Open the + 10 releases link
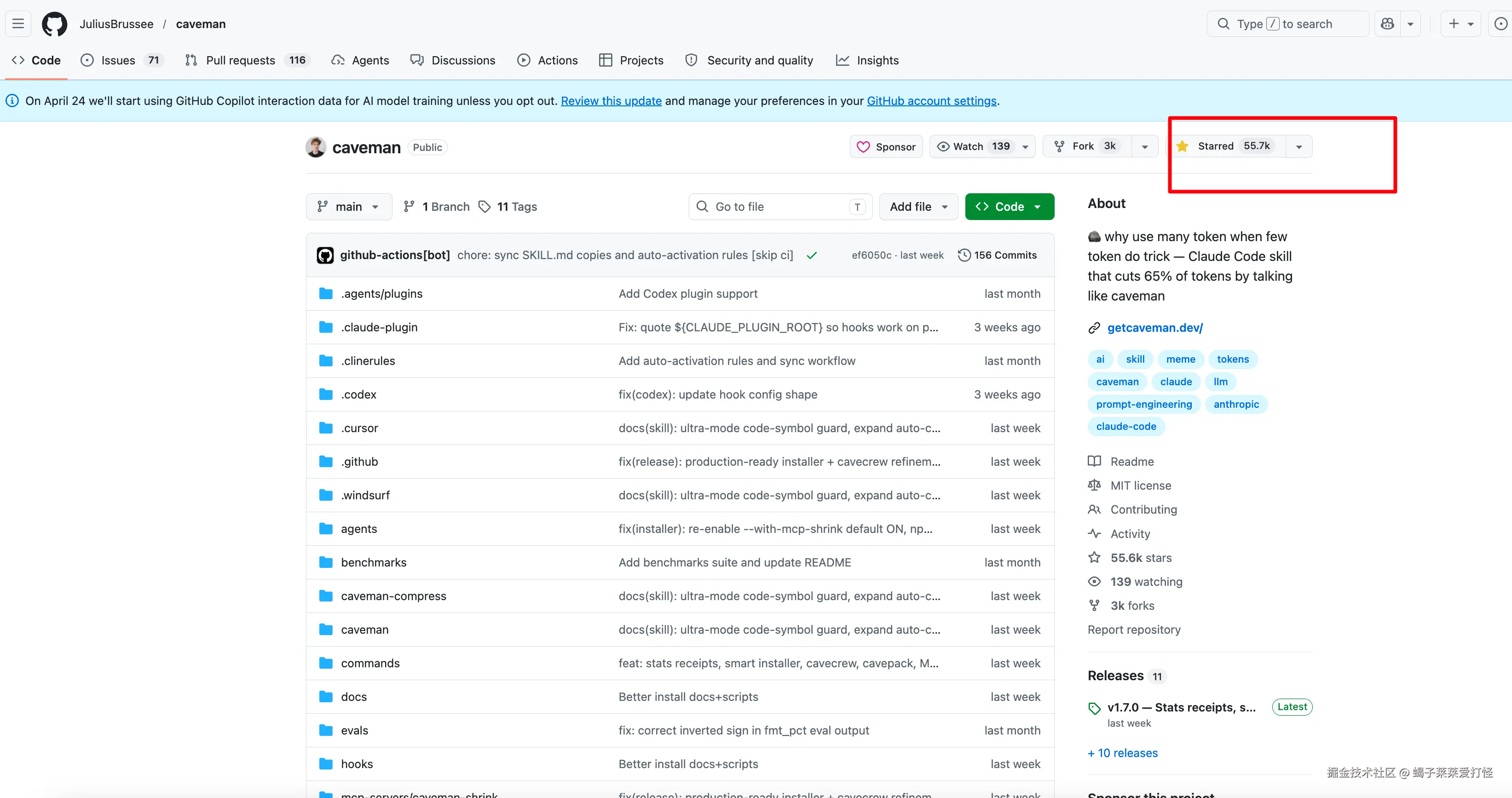 1123,753
